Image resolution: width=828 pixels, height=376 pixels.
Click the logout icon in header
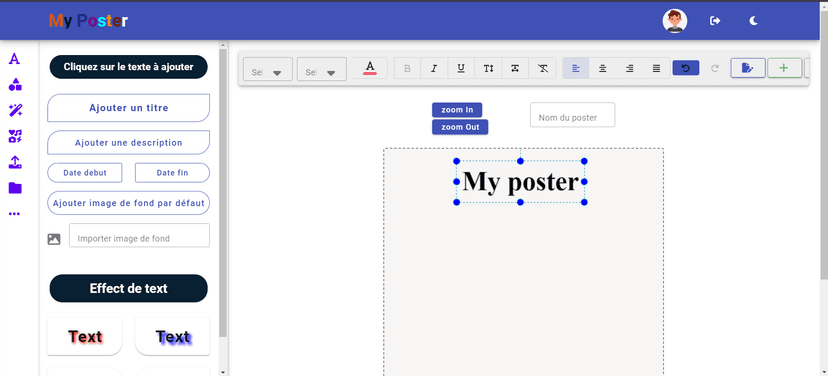(715, 21)
